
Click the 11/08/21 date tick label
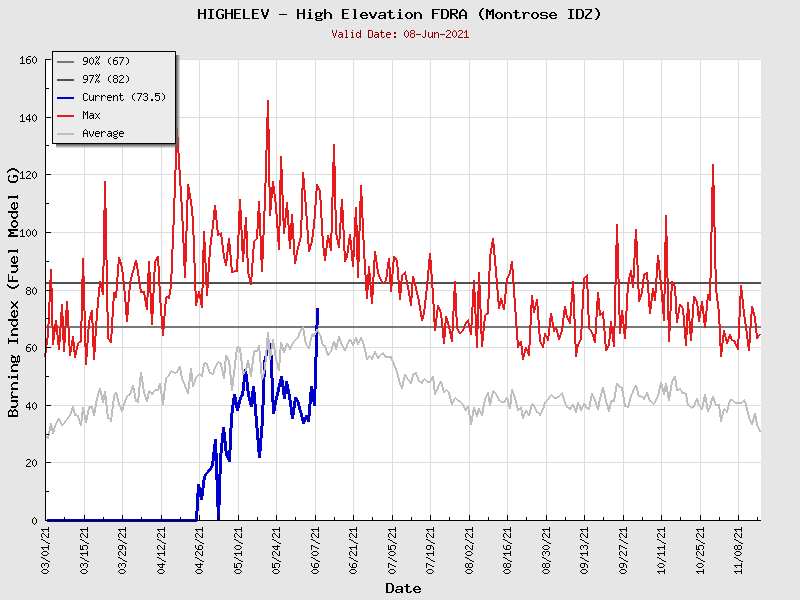pyautogui.click(x=739, y=550)
